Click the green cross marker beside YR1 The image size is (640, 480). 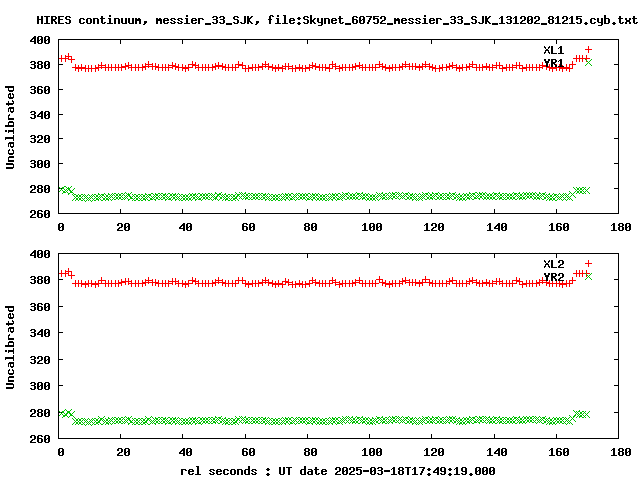(x=588, y=62)
